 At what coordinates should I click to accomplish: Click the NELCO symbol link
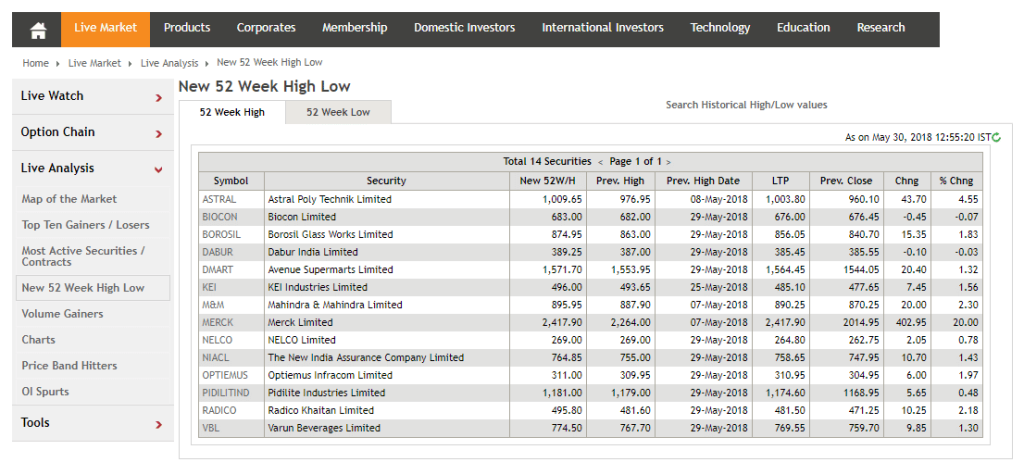coord(217,340)
